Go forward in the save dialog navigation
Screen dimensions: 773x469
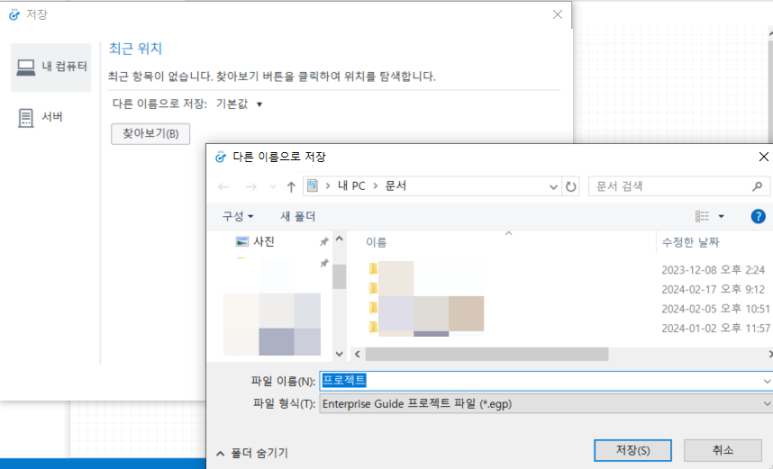tap(251, 186)
